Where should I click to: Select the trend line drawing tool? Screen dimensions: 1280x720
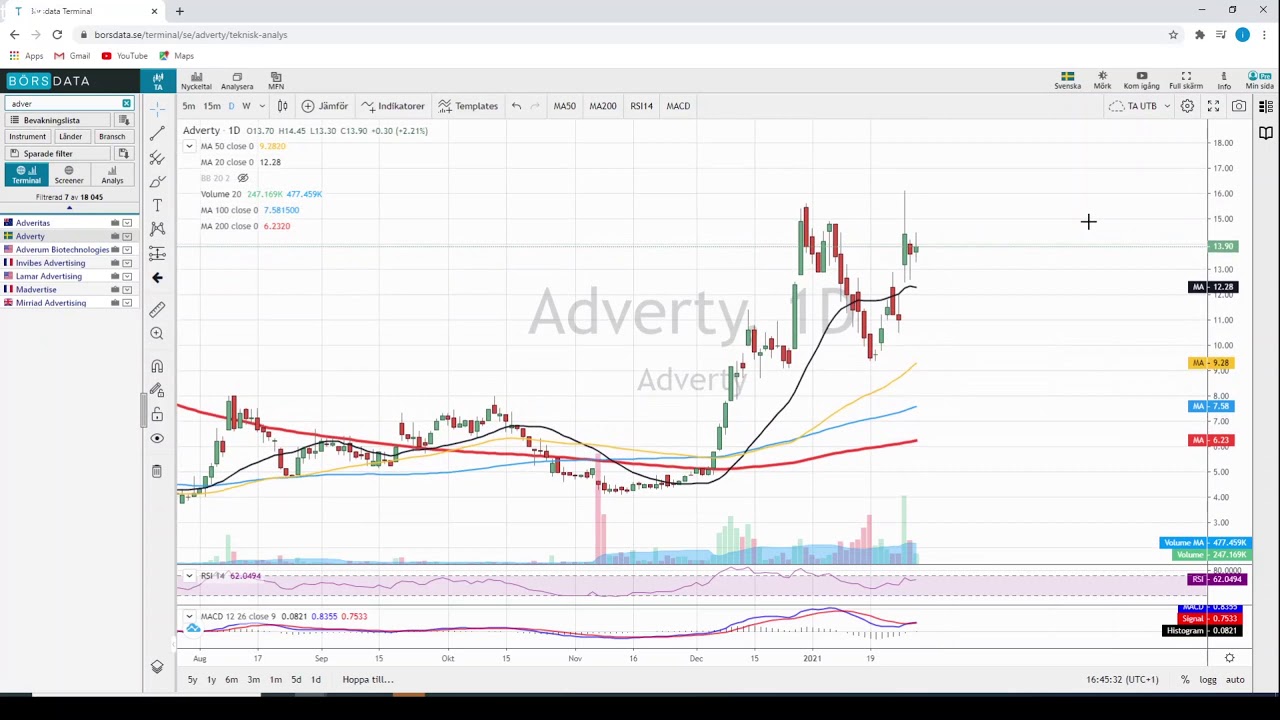point(157,133)
